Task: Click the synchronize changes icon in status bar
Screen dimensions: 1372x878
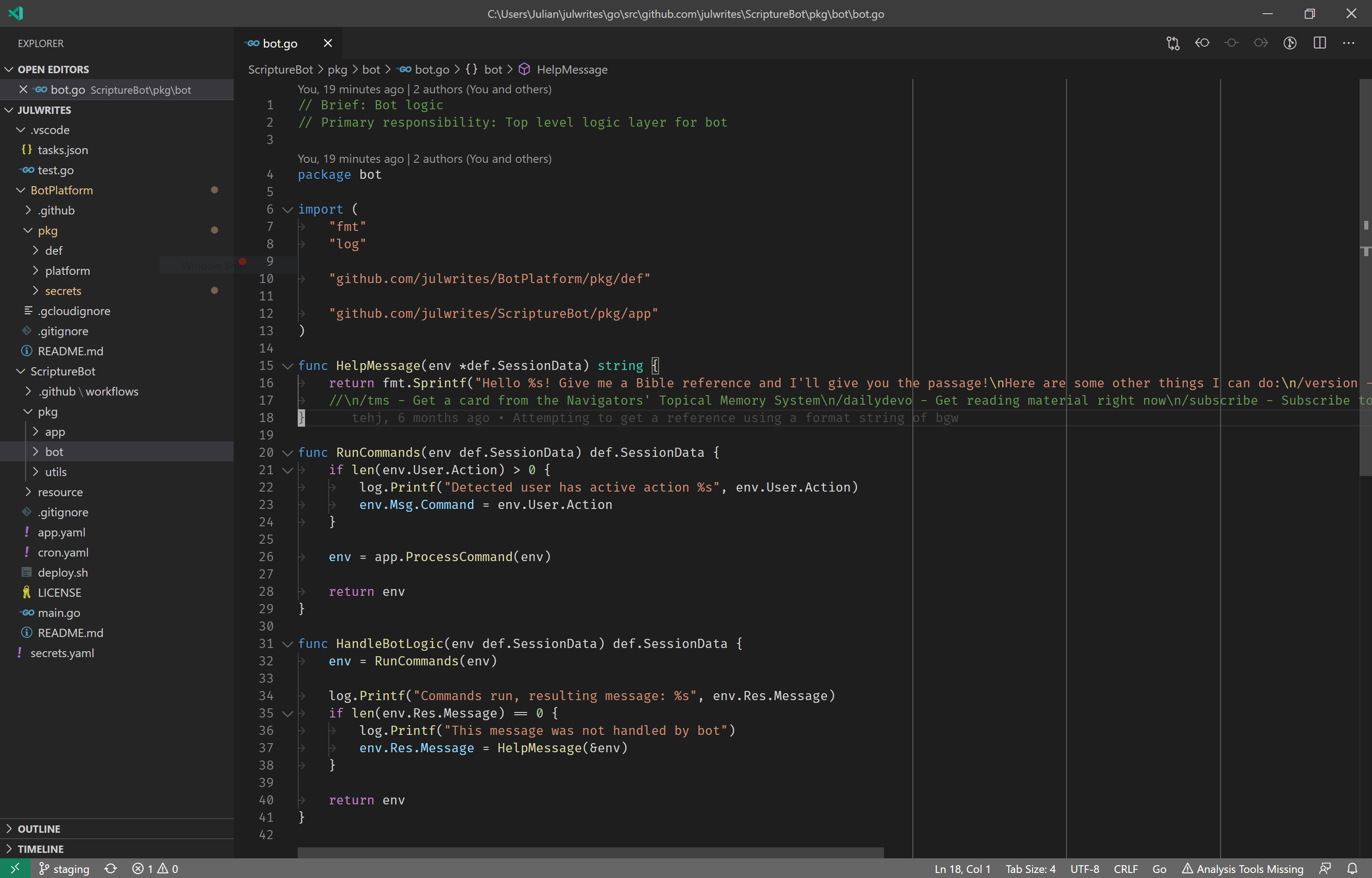Action: pos(111,869)
